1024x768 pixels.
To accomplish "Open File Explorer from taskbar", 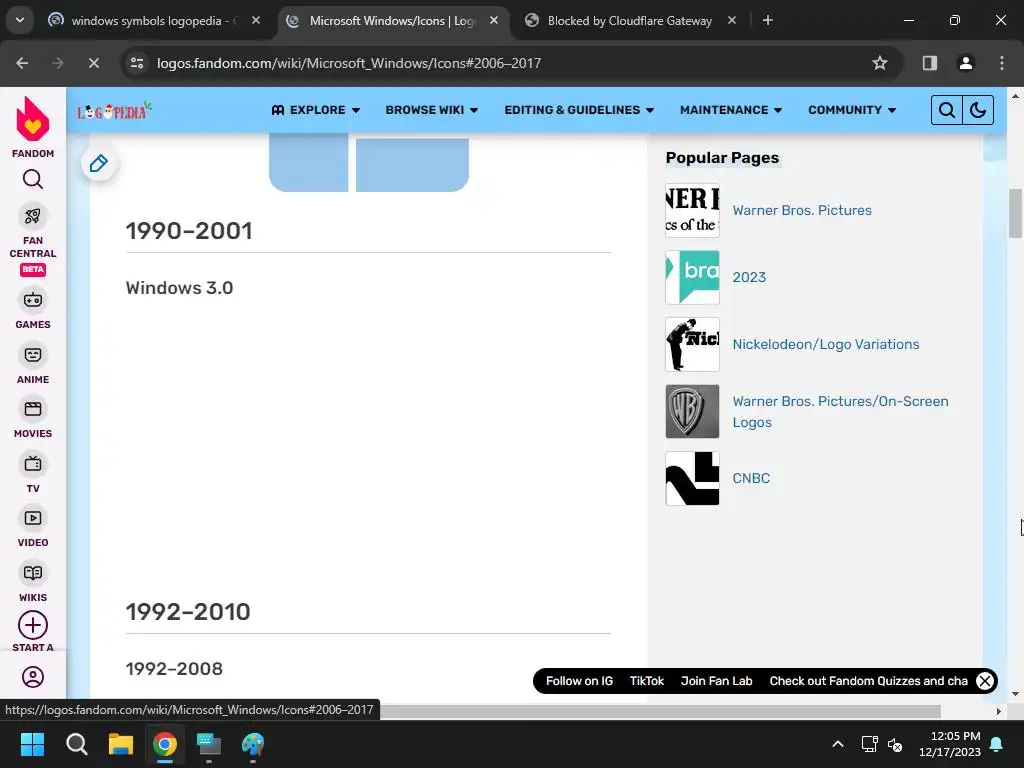I will (x=121, y=744).
